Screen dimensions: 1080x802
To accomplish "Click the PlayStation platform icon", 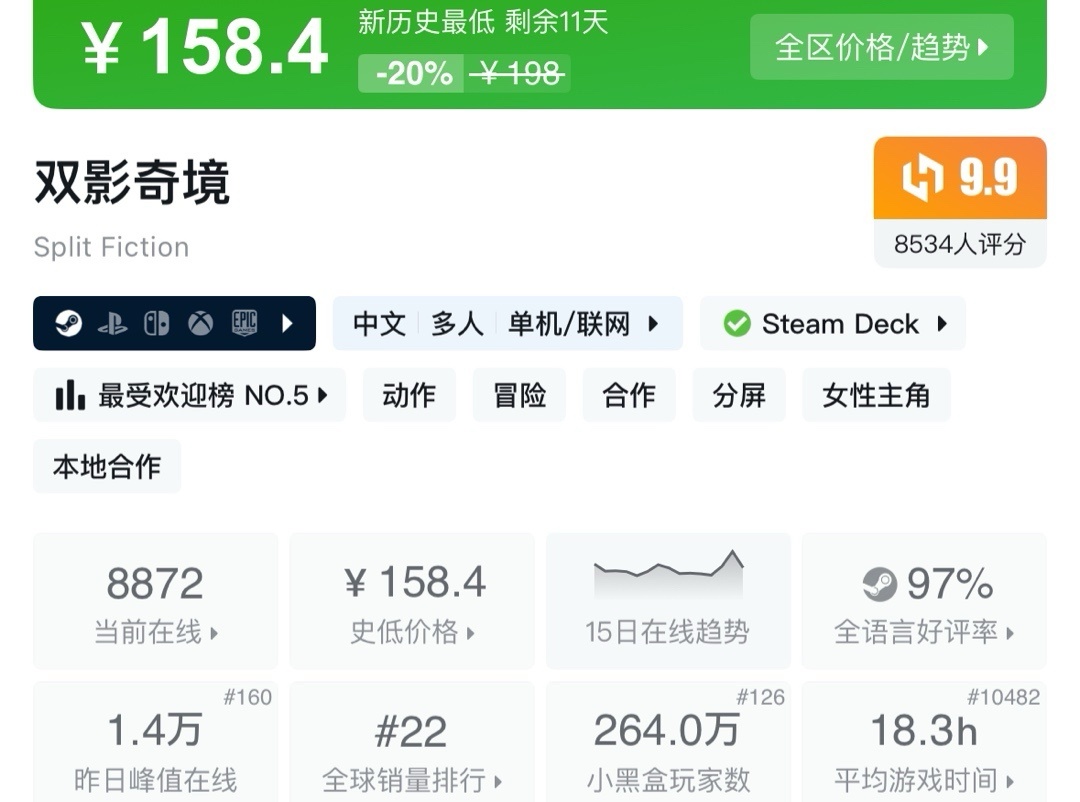I will click(x=112, y=323).
